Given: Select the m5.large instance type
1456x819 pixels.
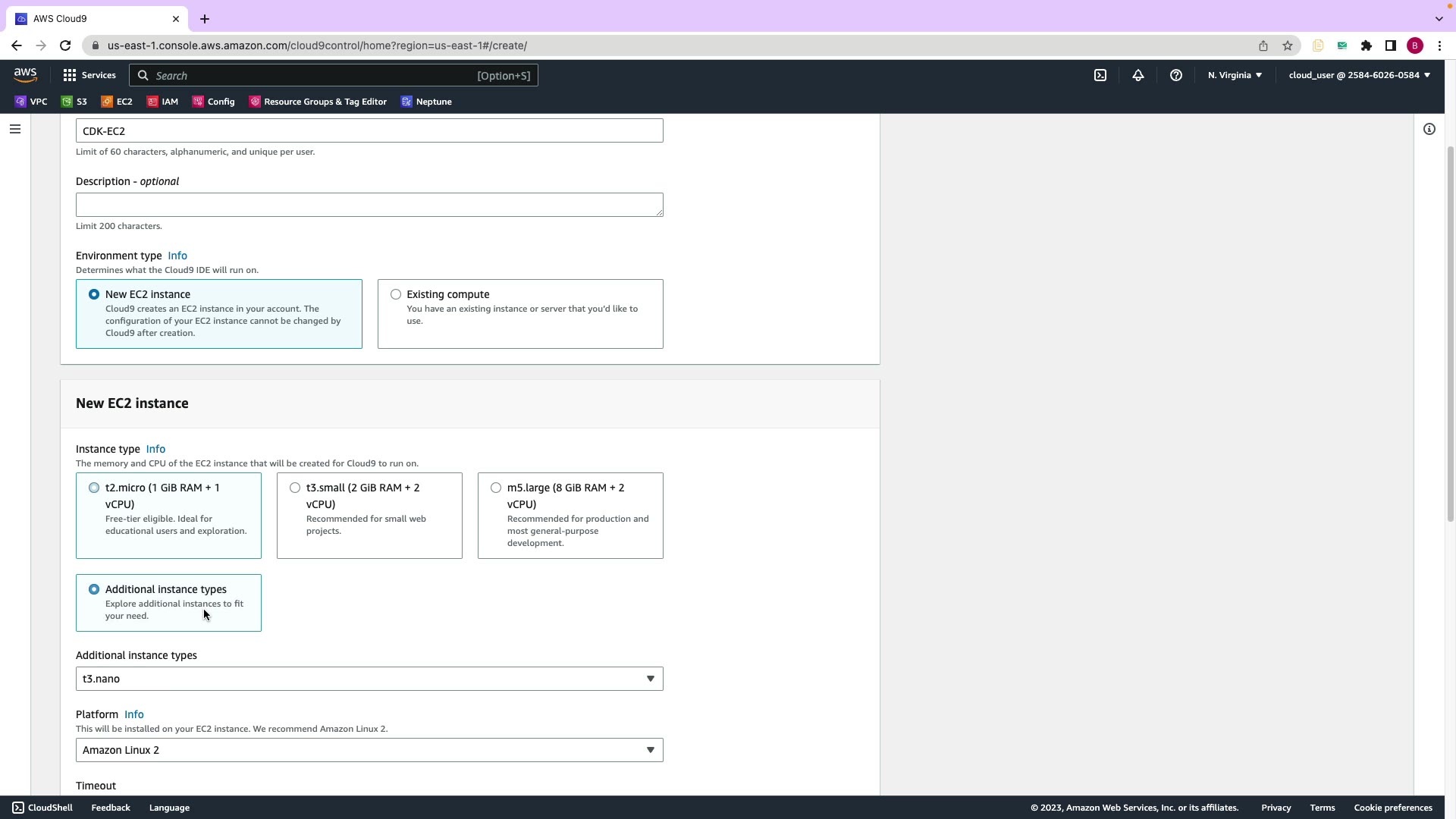Looking at the screenshot, I should tap(496, 488).
